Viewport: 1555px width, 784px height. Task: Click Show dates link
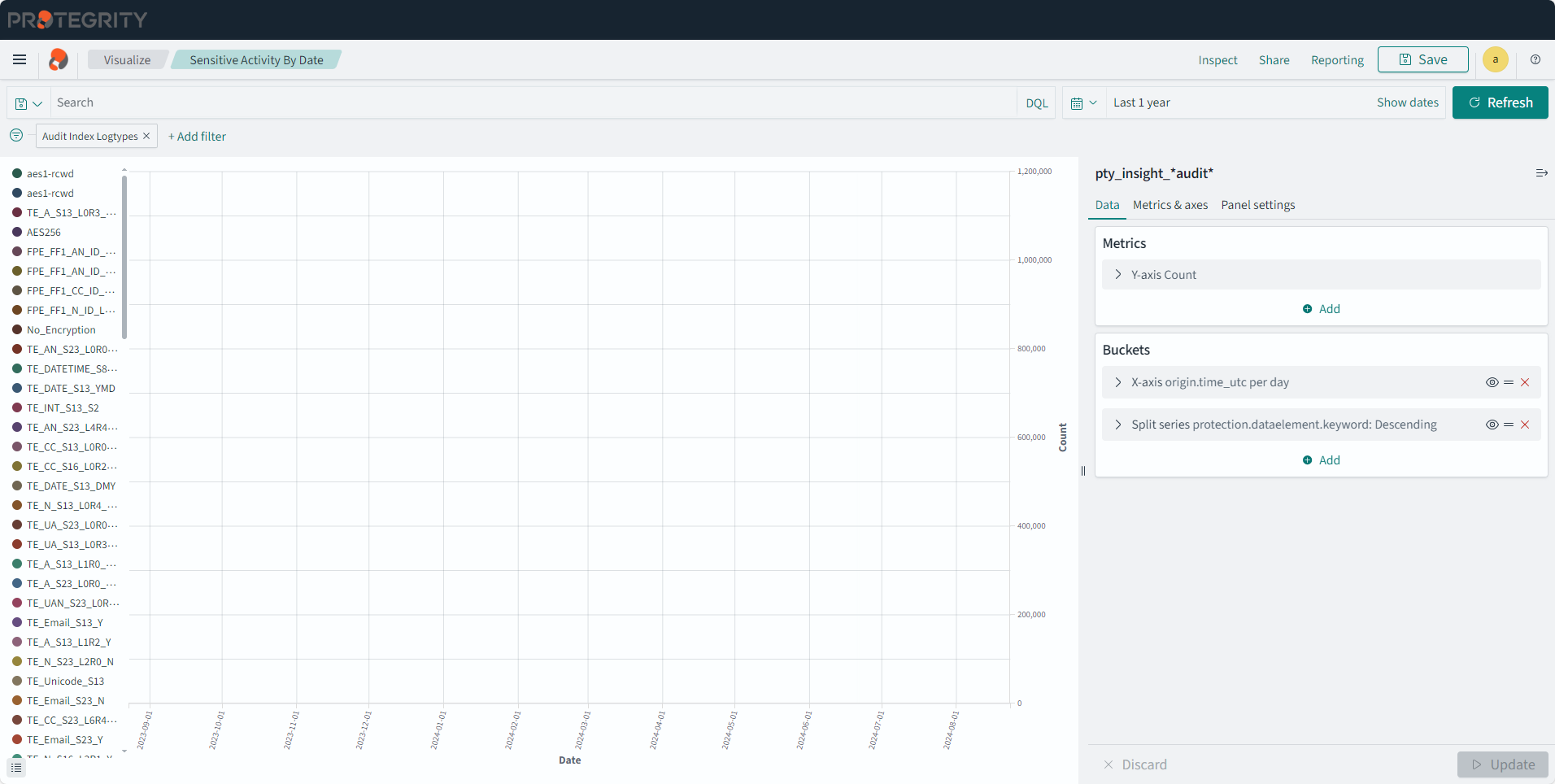1407,102
